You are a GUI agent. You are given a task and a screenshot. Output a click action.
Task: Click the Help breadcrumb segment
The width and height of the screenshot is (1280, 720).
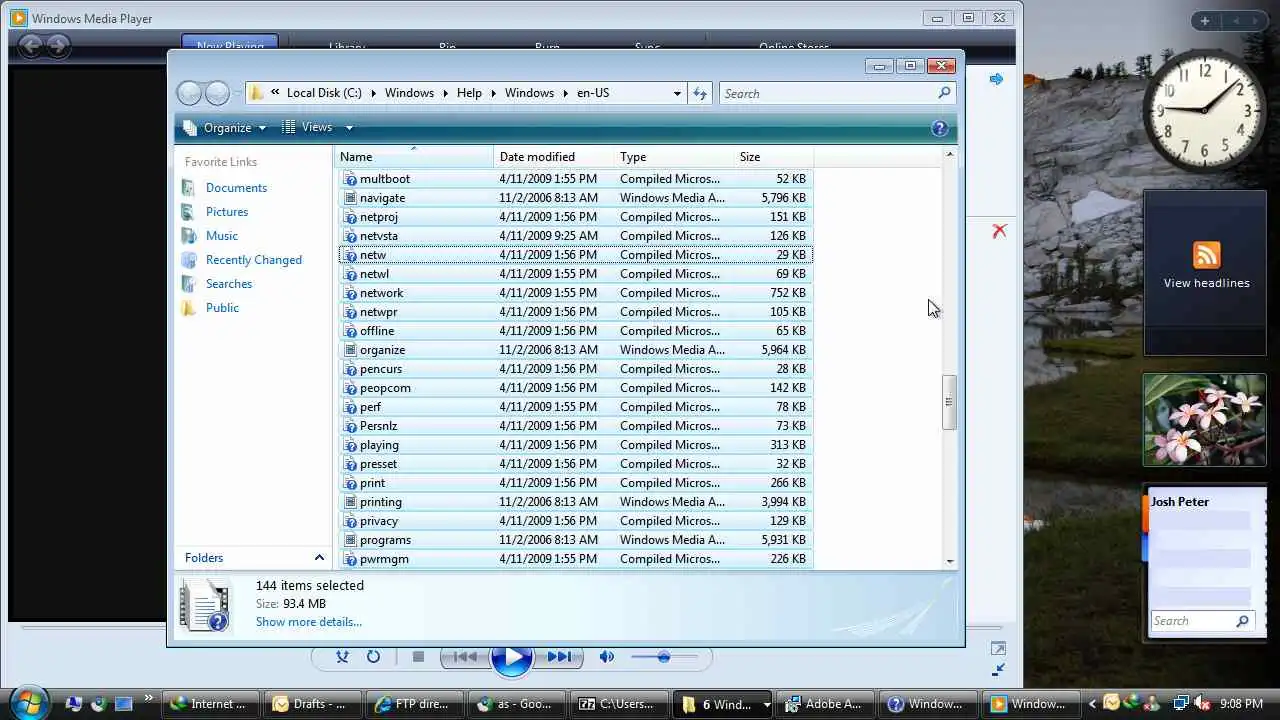coord(469,93)
